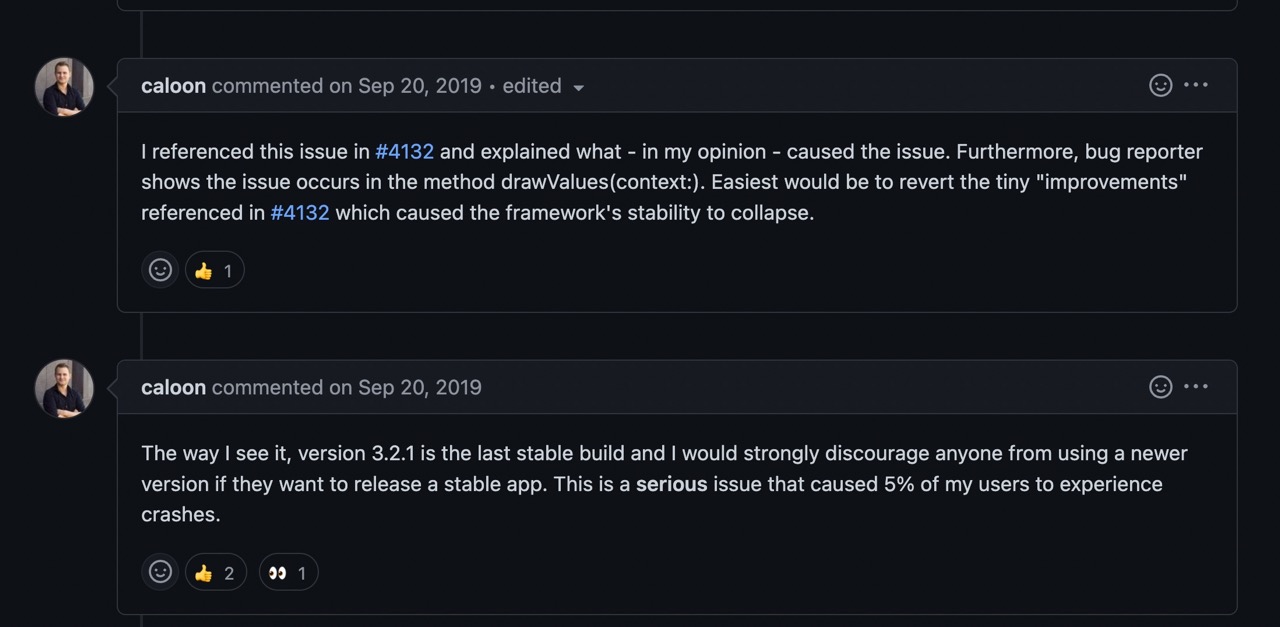Click caloon's avatar beside second comment
1280x627 pixels.
coord(64,389)
